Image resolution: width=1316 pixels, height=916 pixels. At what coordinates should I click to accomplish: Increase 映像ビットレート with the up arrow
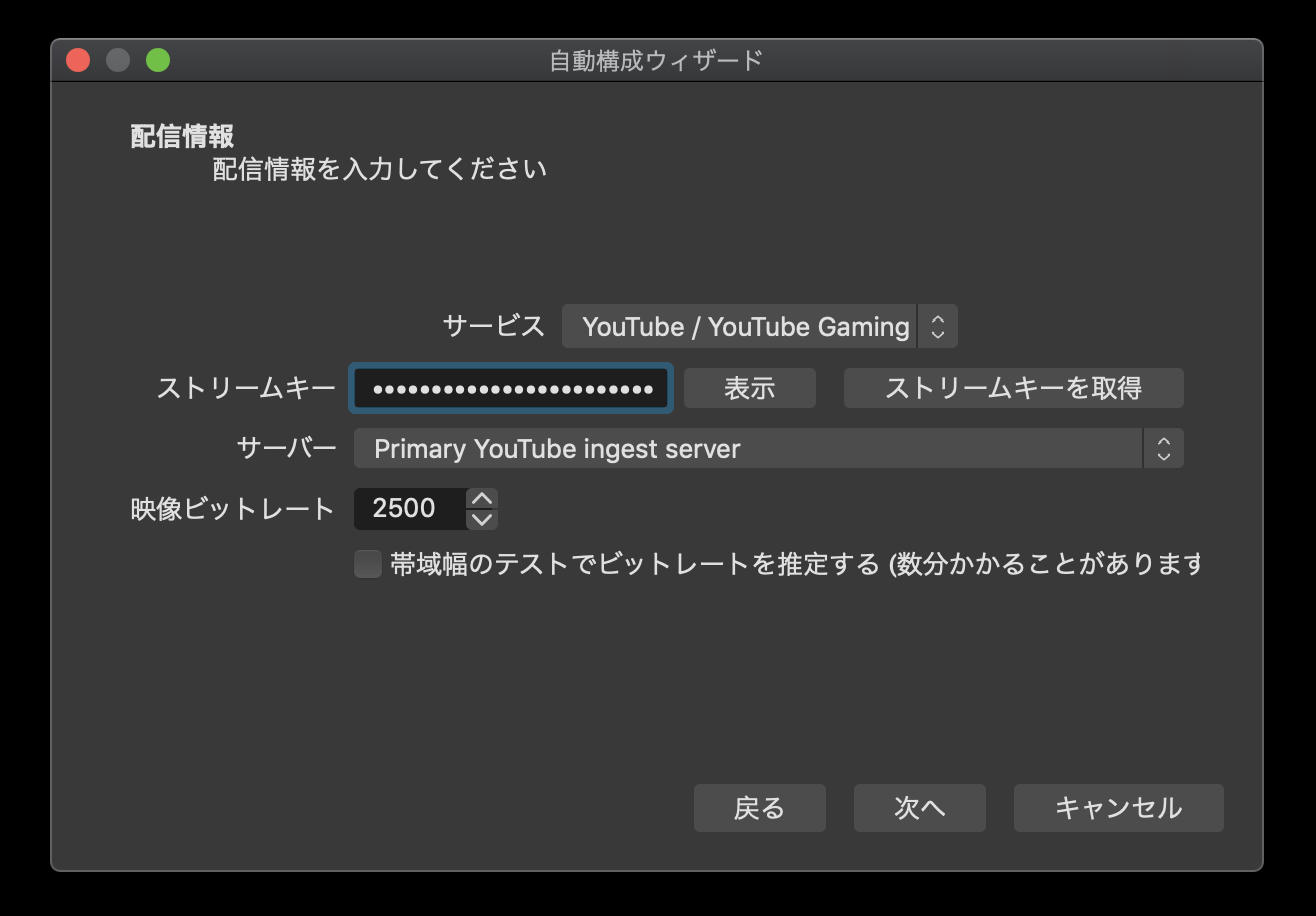[482, 498]
